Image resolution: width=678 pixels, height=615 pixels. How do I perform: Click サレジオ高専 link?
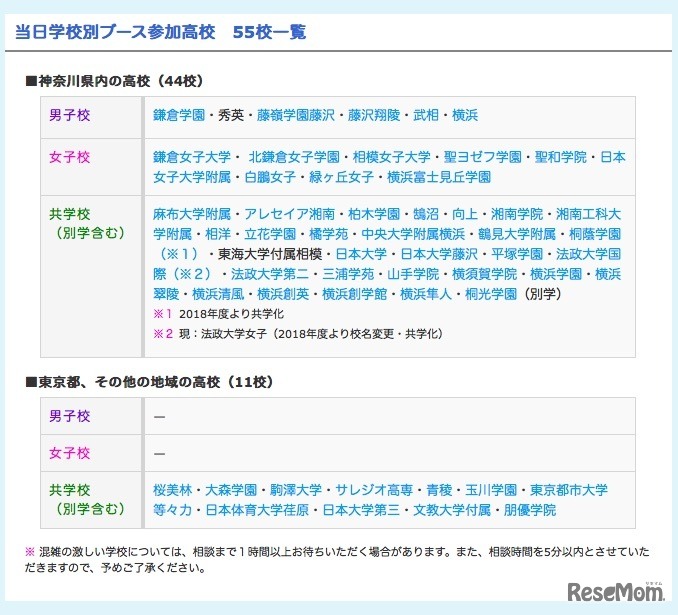click(x=374, y=490)
